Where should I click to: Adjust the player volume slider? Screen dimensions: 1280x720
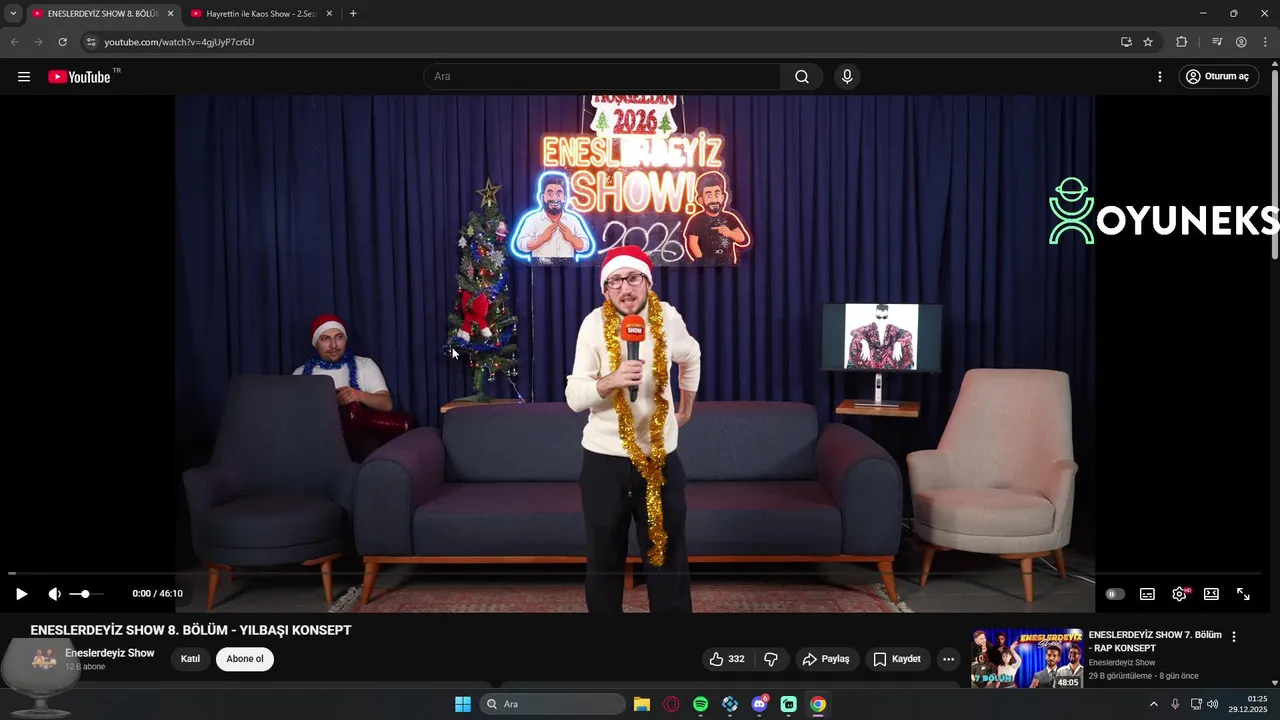(86, 594)
